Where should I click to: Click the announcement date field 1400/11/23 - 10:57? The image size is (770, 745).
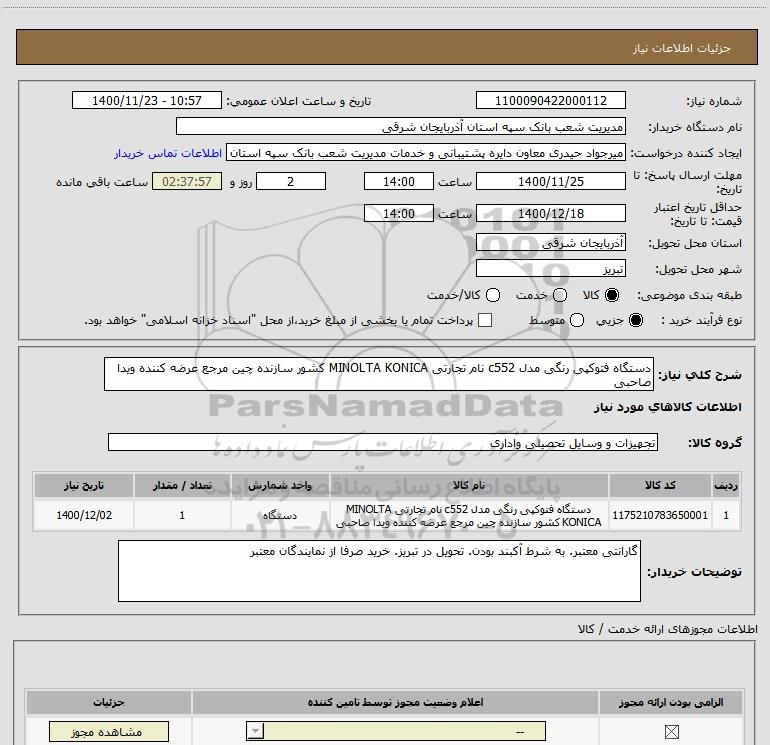click(x=147, y=101)
